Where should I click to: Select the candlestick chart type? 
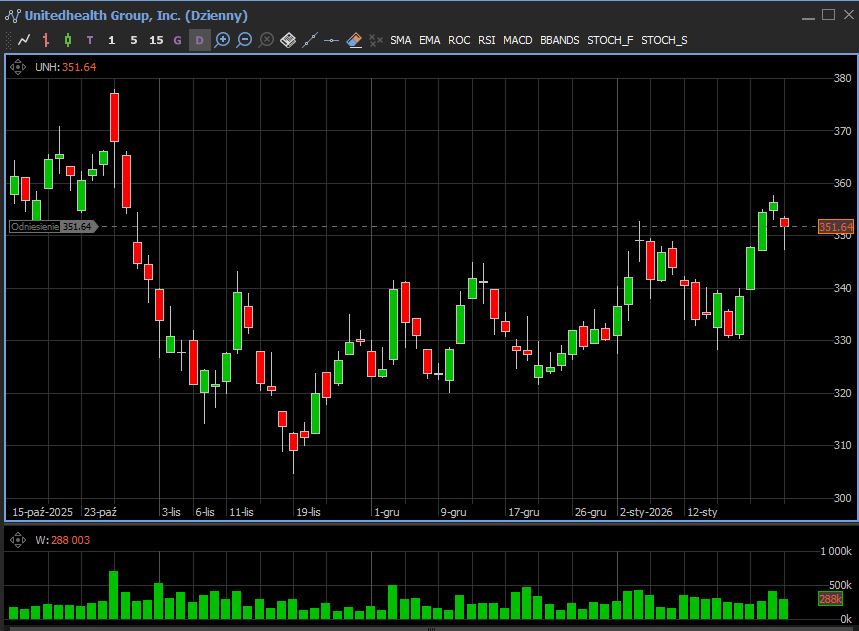[68, 40]
